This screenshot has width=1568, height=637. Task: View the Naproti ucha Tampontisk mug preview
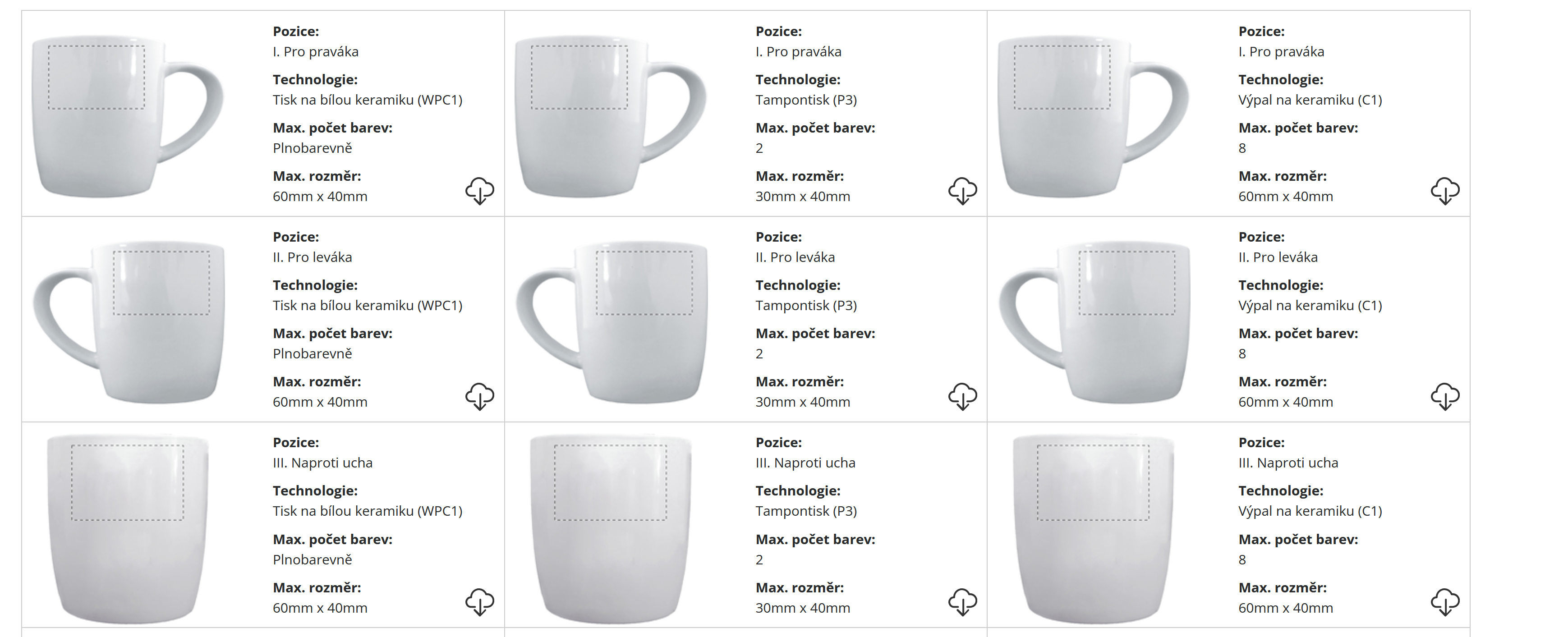click(x=611, y=528)
